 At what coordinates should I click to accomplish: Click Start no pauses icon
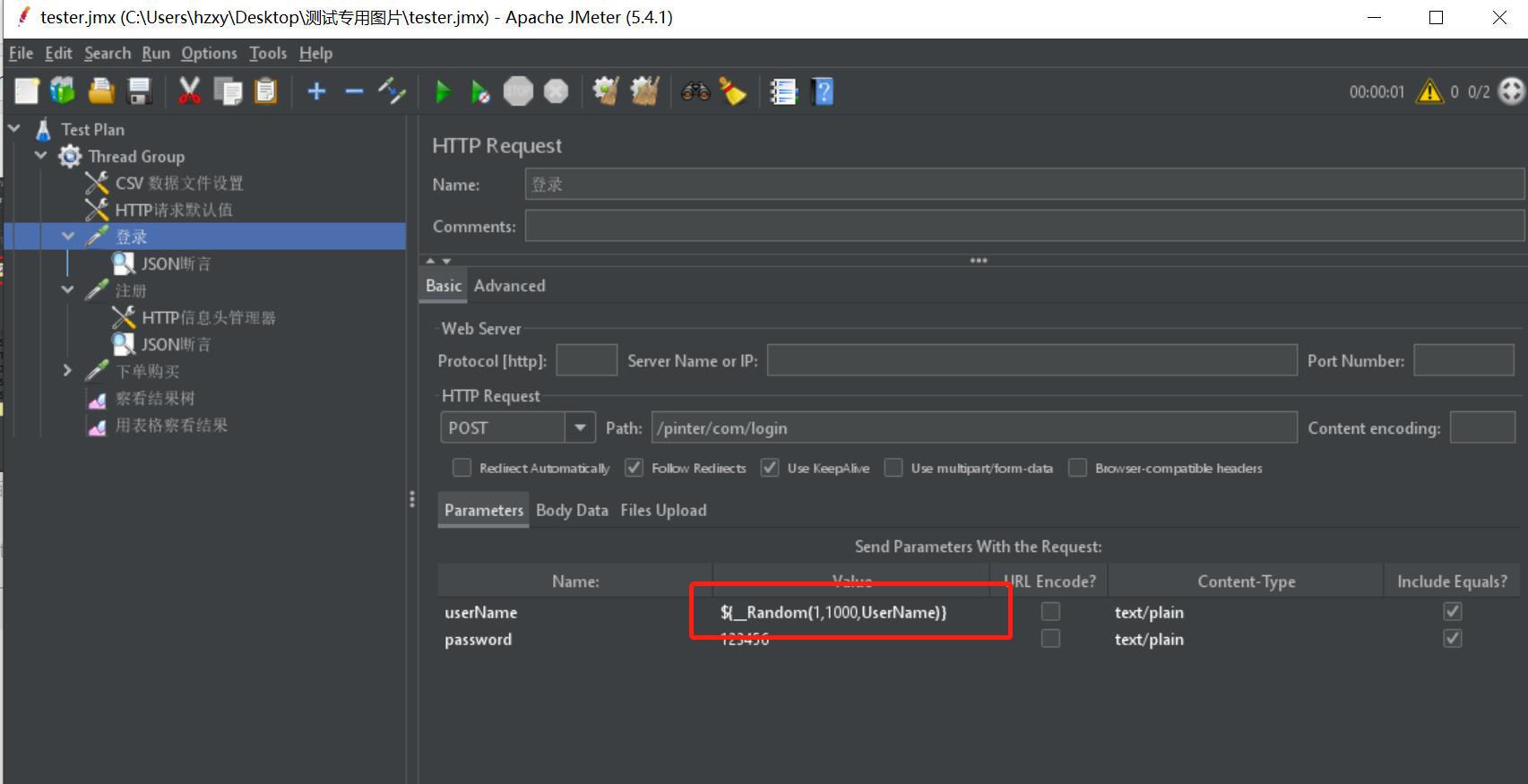[x=480, y=91]
